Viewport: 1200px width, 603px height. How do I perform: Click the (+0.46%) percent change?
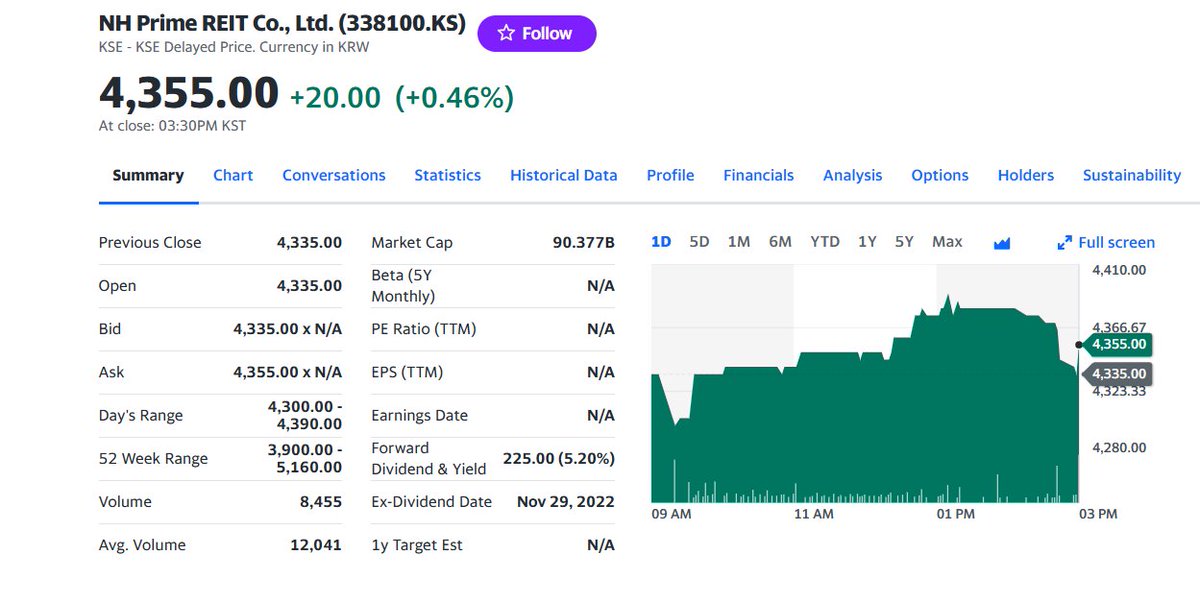pyautogui.click(x=454, y=97)
